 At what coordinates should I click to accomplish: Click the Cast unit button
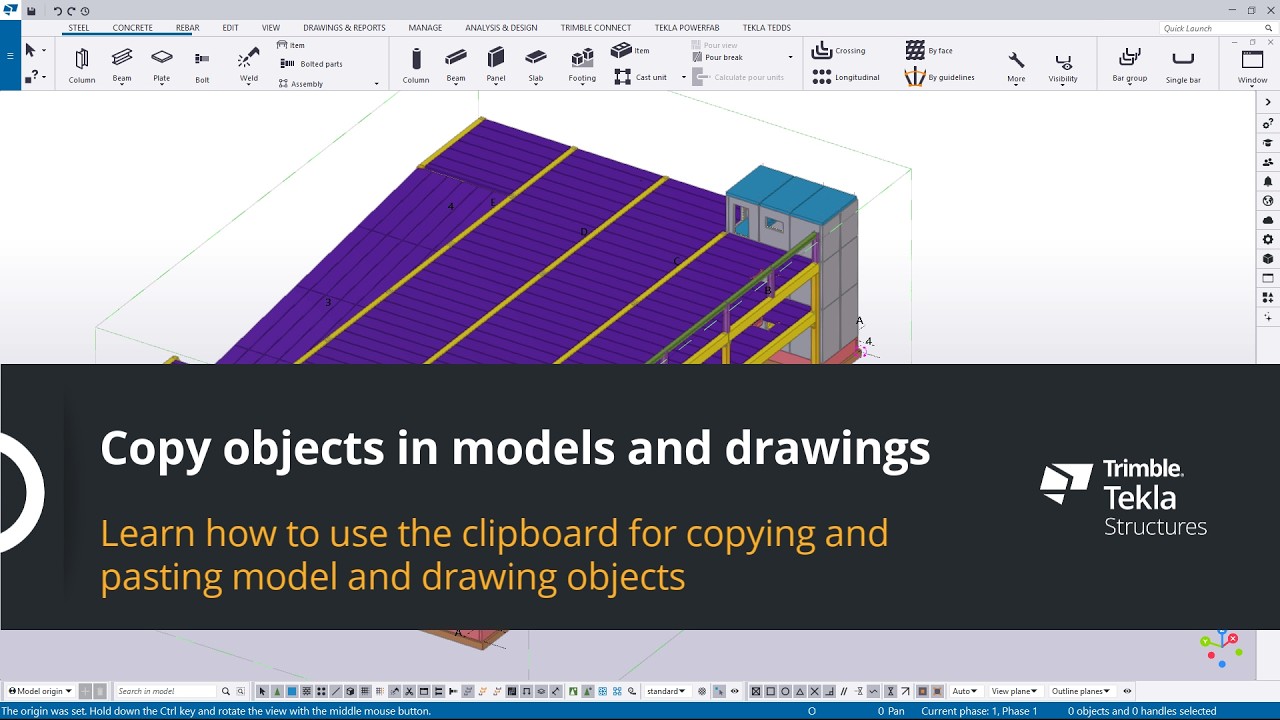pyautogui.click(x=640, y=77)
